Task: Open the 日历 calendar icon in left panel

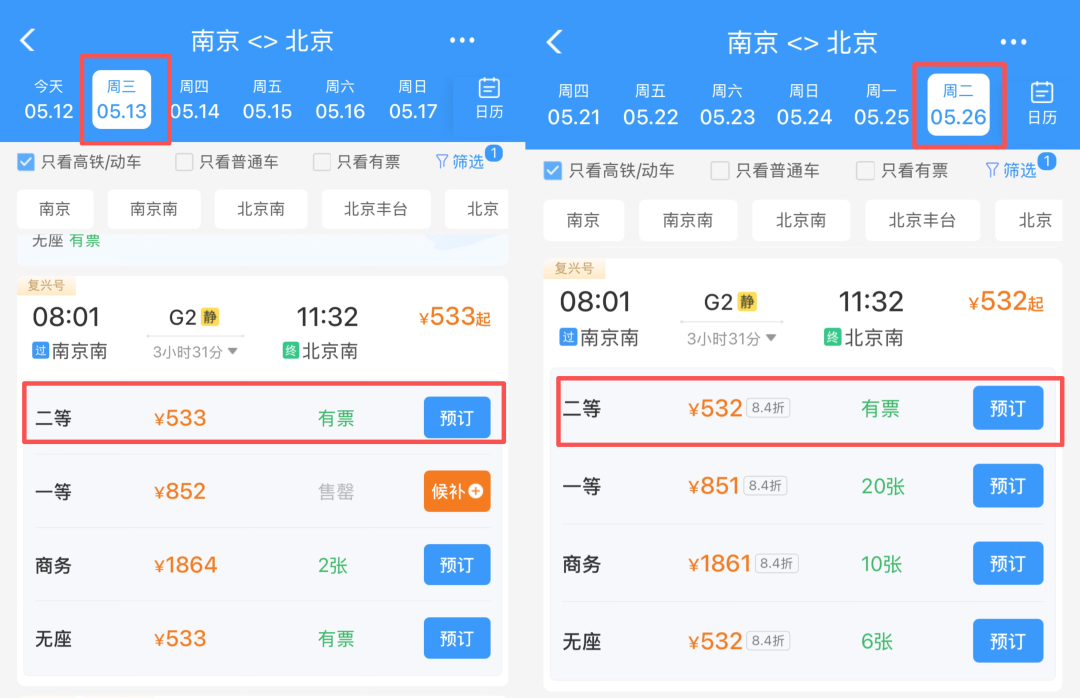Action: point(489,99)
